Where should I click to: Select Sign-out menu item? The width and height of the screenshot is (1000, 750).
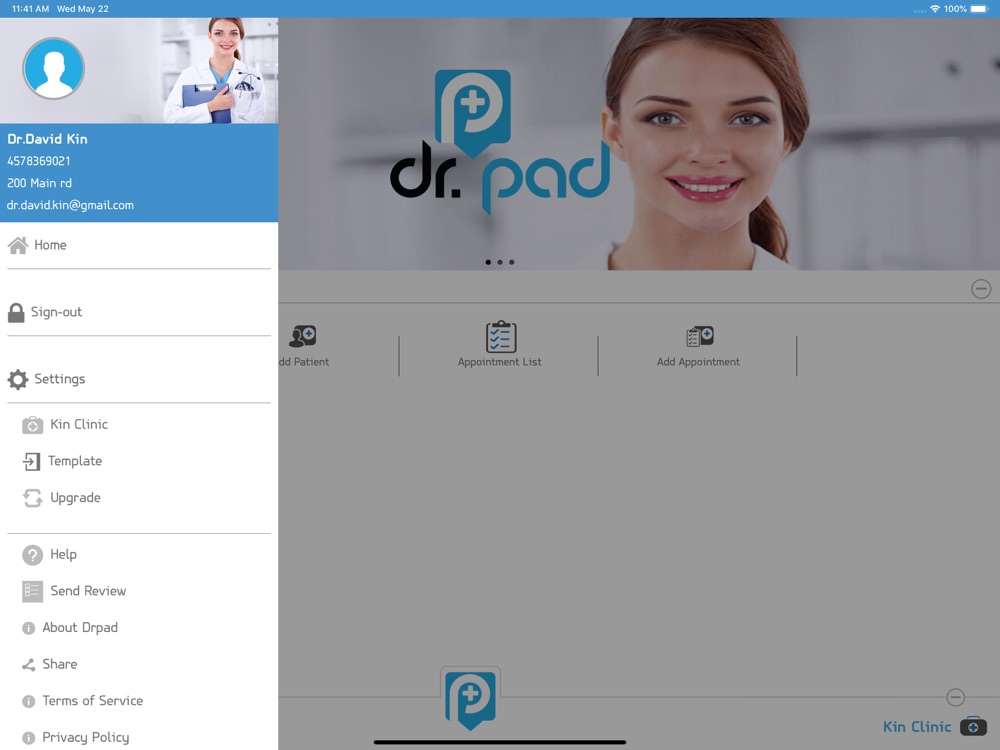point(138,312)
